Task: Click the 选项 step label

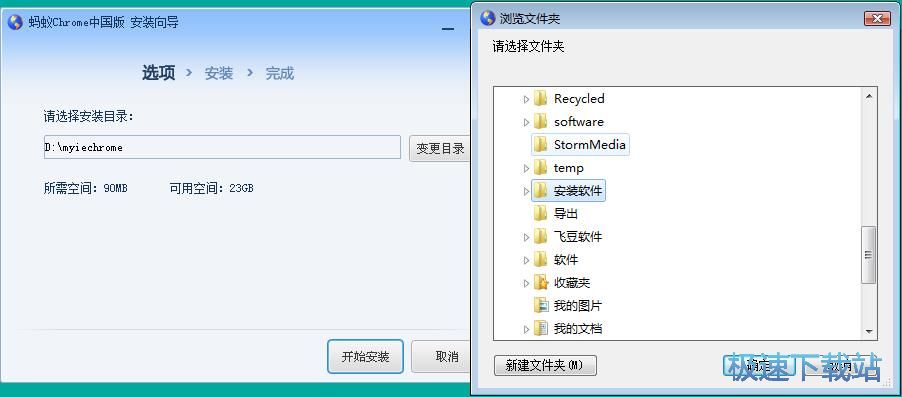Action: click(x=158, y=73)
